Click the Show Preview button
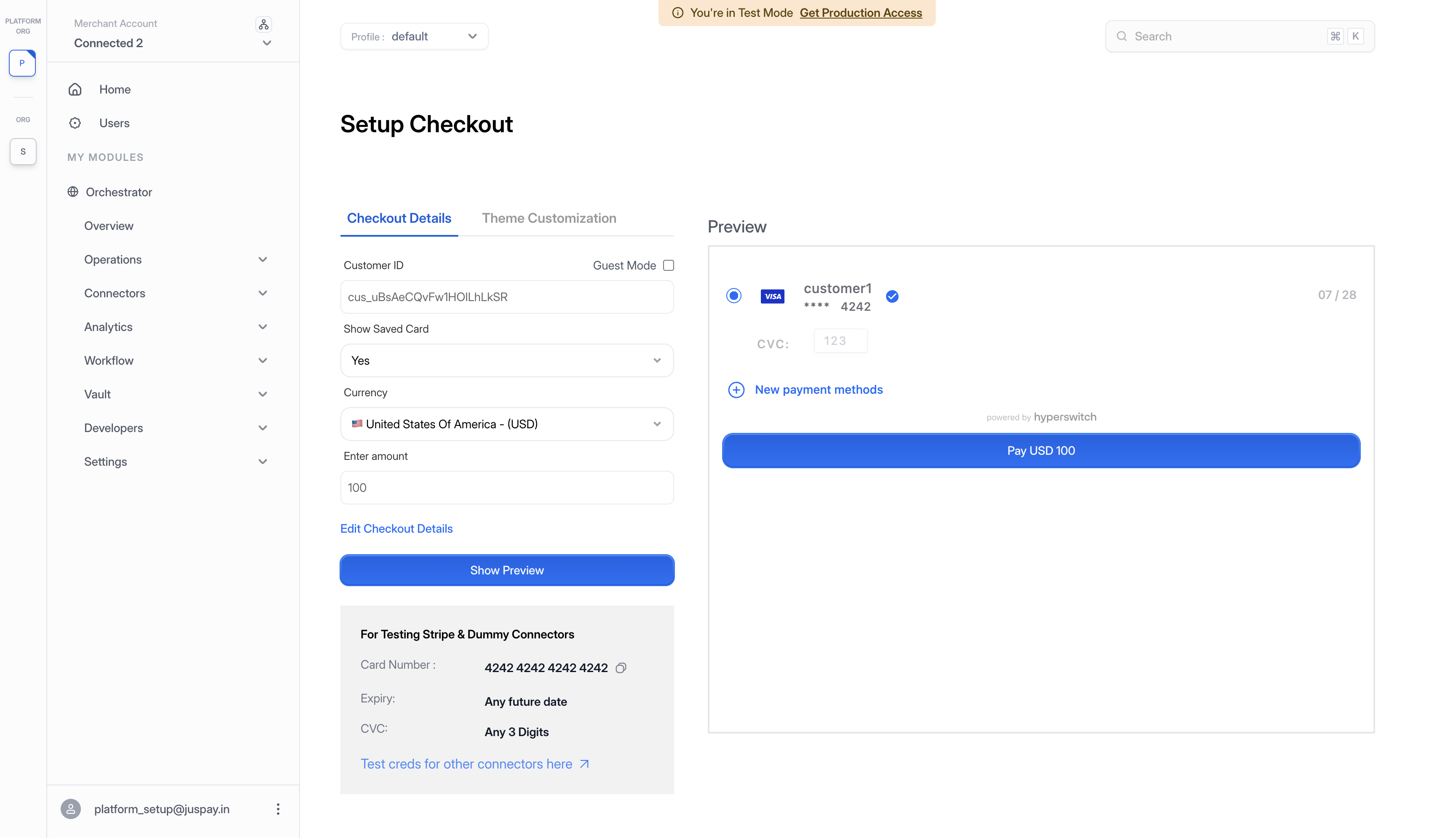Viewport: 1456px width, 838px height. 507,570
